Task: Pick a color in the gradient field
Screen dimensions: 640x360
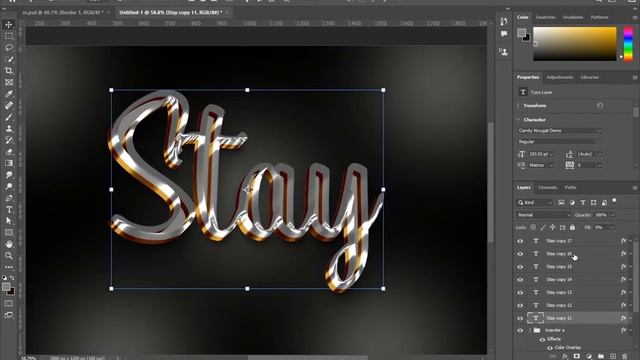Action: pos(574,44)
